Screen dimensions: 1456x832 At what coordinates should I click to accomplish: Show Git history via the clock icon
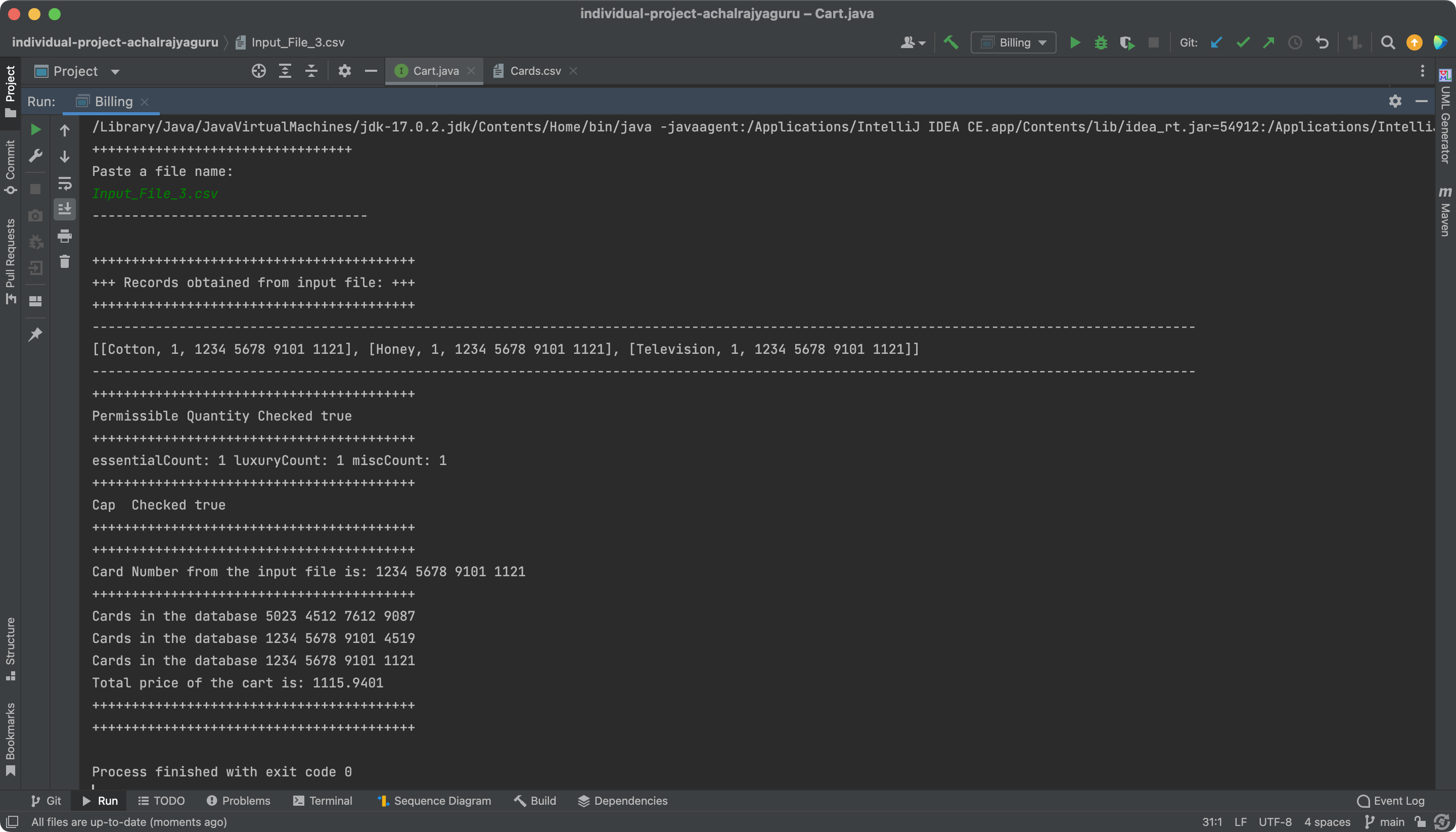(x=1295, y=43)
